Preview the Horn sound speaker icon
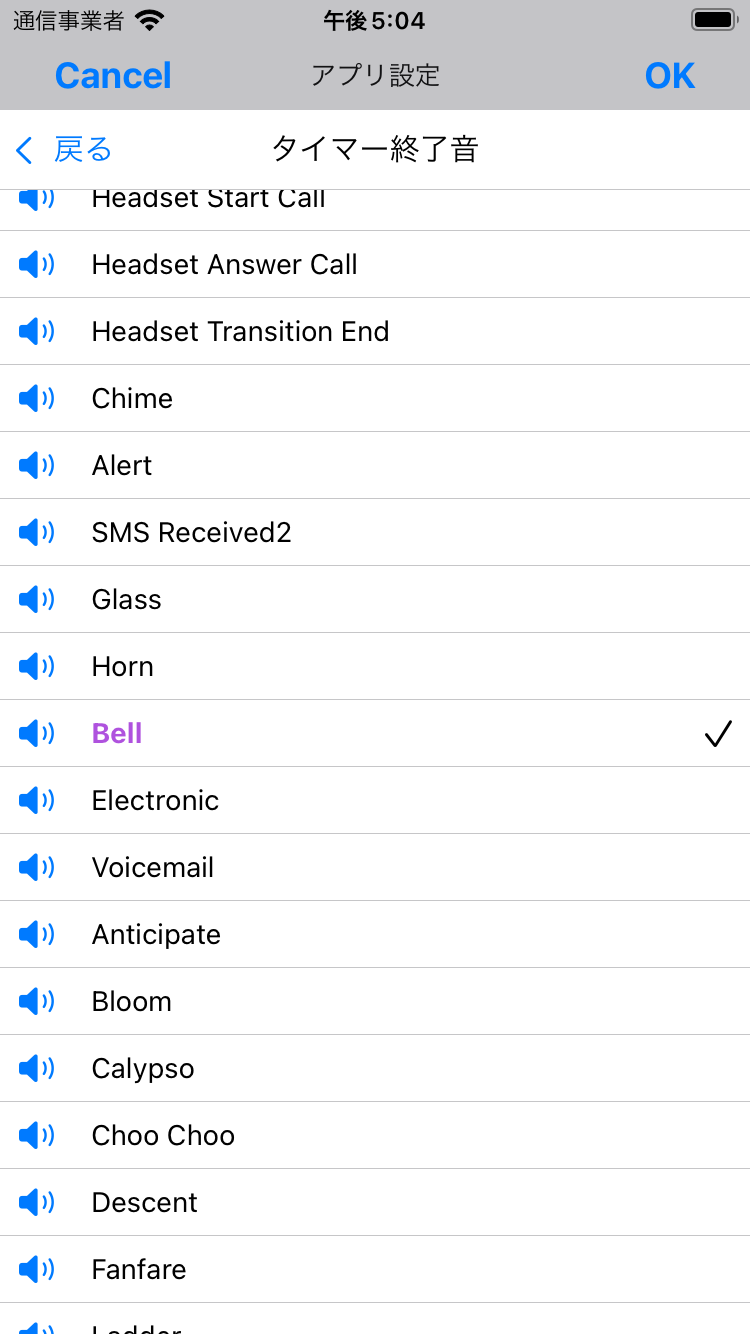Image resolution: width=750 pixels, height=1334 pixels. click(36, 666)
